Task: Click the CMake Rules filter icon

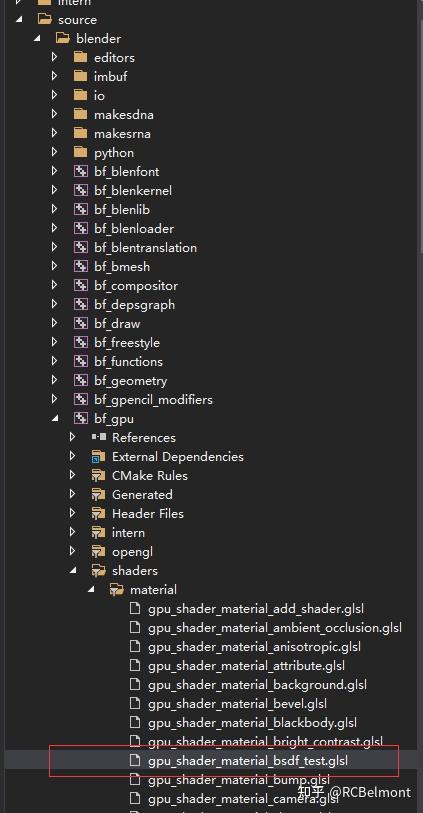Action: click(98, 475)
